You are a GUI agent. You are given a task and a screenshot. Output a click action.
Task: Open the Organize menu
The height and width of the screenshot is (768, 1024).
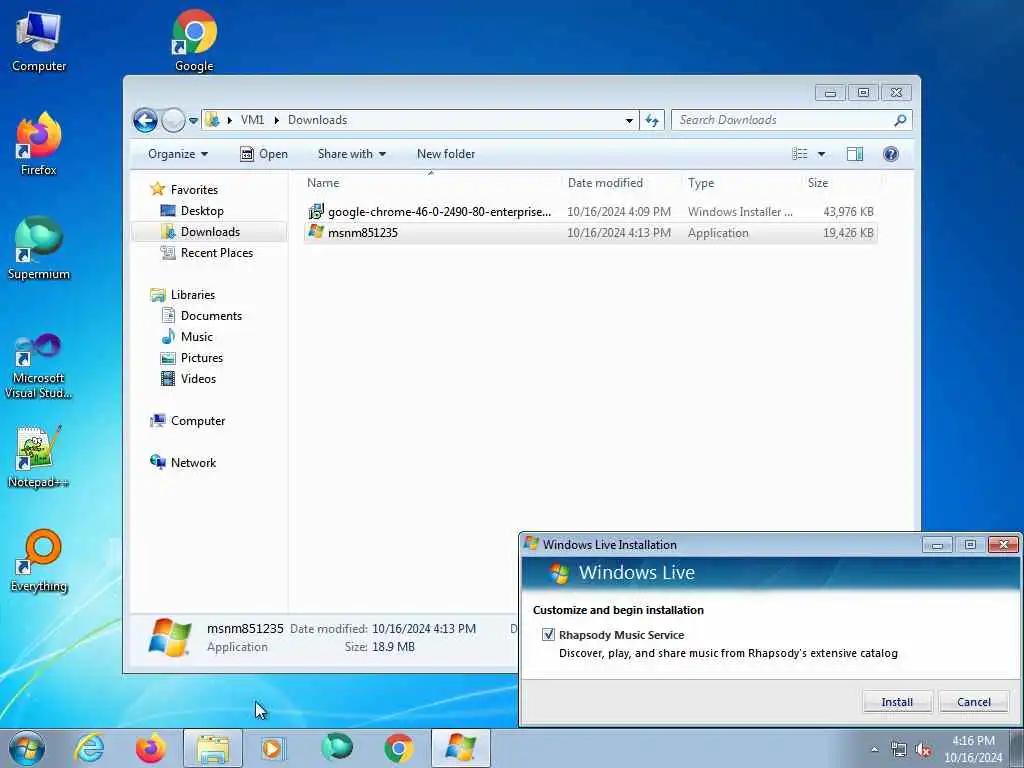[x=178, y=154]
